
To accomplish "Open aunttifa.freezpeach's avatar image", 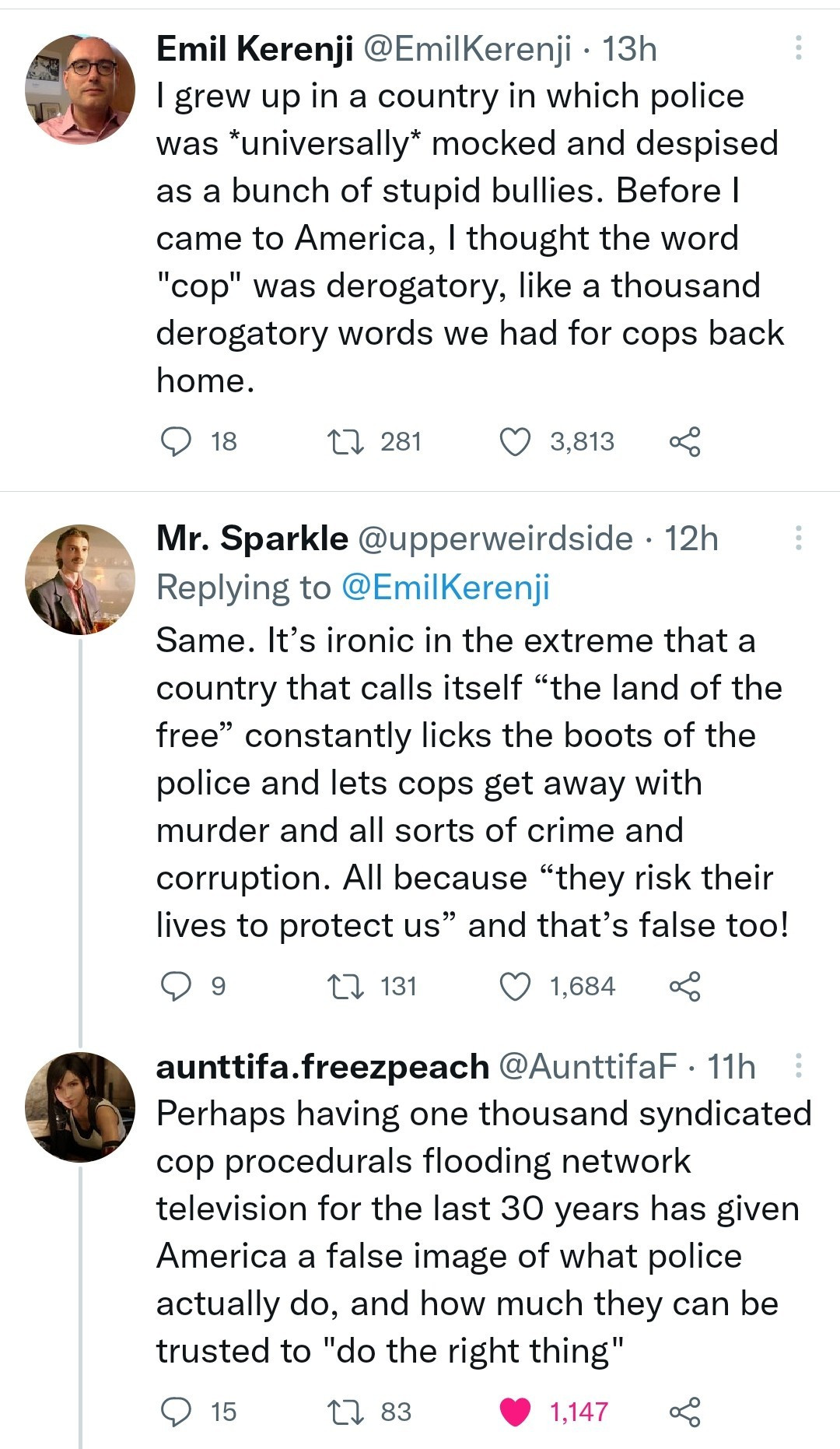I will pyautogui.click(x=80, y=1107).
